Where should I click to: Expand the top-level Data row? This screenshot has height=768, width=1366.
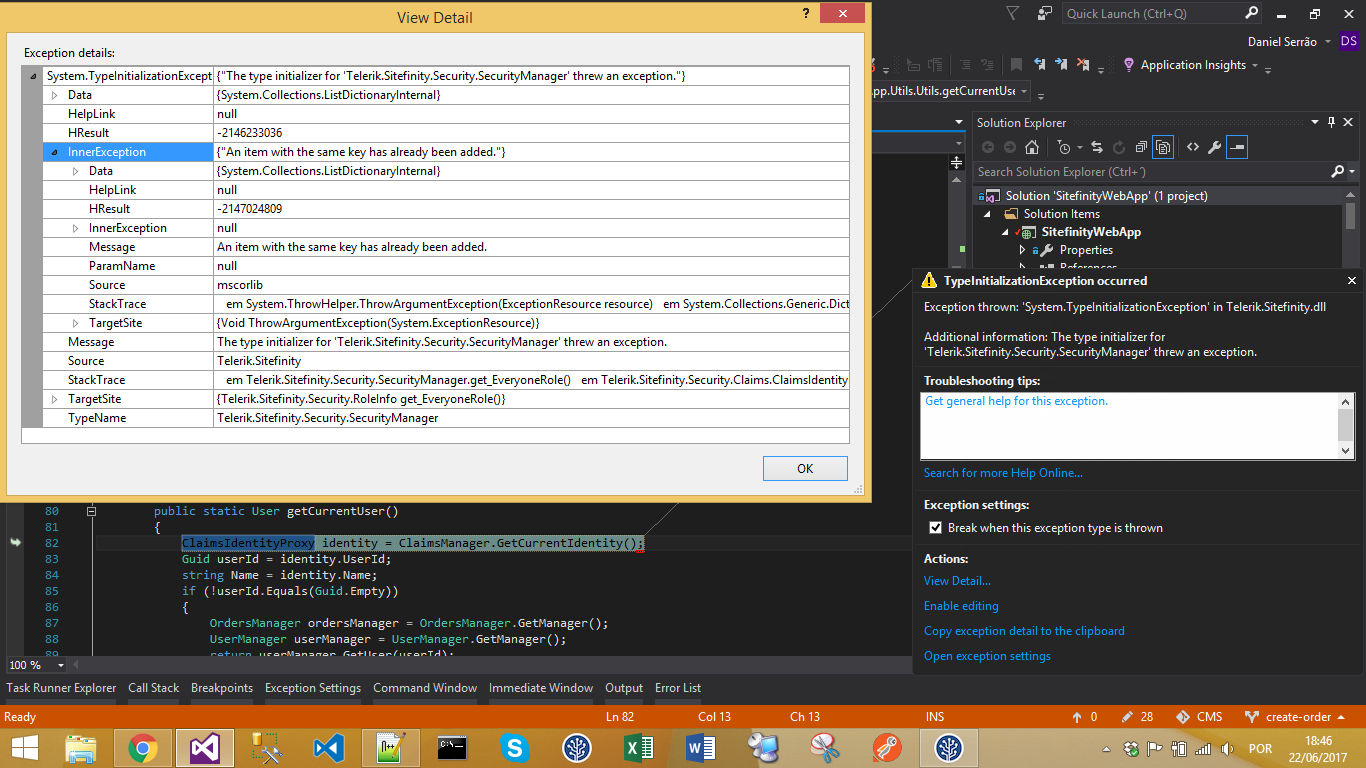pyautogui.click(x=54, y=95)
